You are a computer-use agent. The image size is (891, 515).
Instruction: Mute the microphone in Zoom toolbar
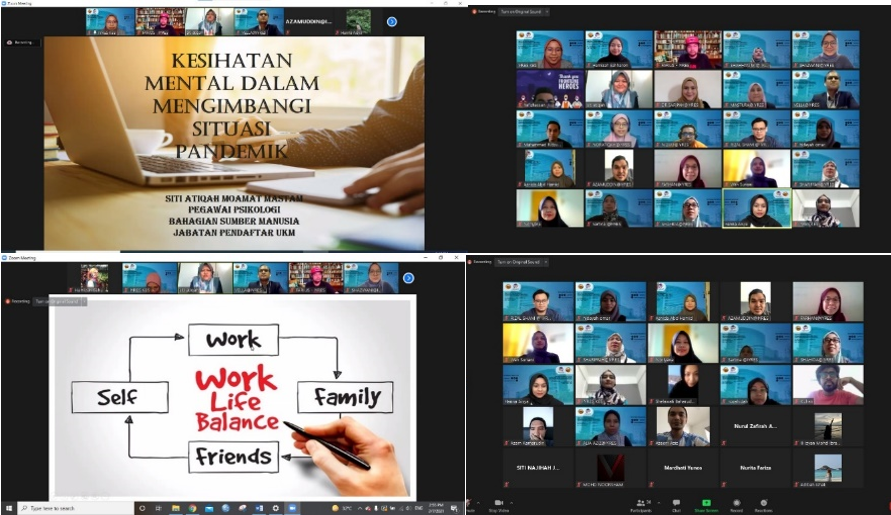pos(472,504)
